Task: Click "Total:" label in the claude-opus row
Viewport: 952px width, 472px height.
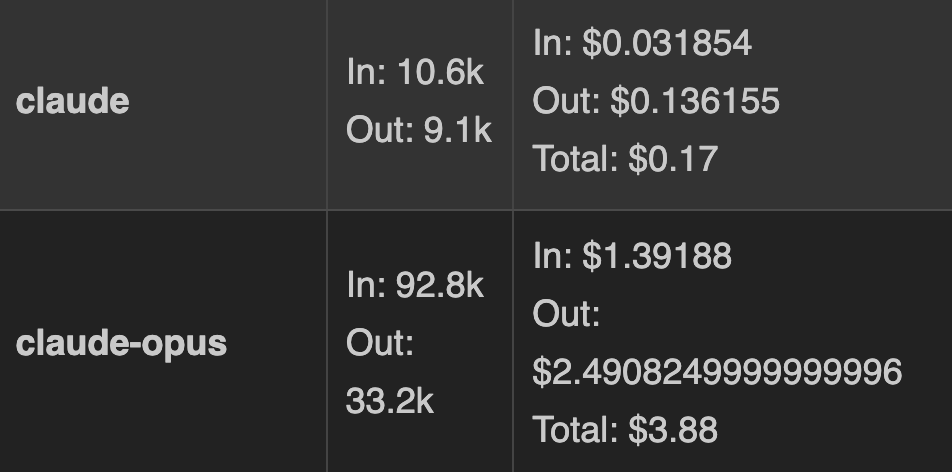Action: tap(575, 430)
